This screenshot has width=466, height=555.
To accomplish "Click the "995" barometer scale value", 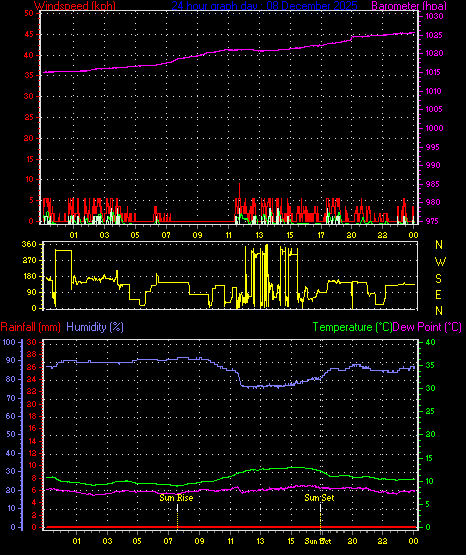I will click(433, 147).
